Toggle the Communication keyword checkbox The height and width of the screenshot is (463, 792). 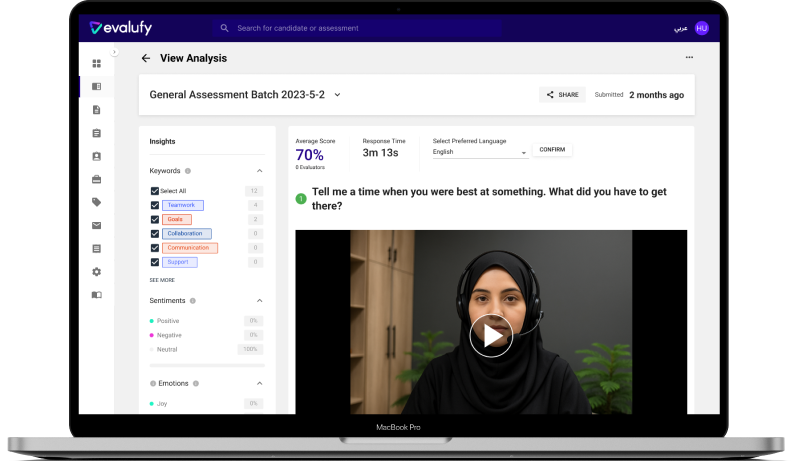click(x=154, y=247)
